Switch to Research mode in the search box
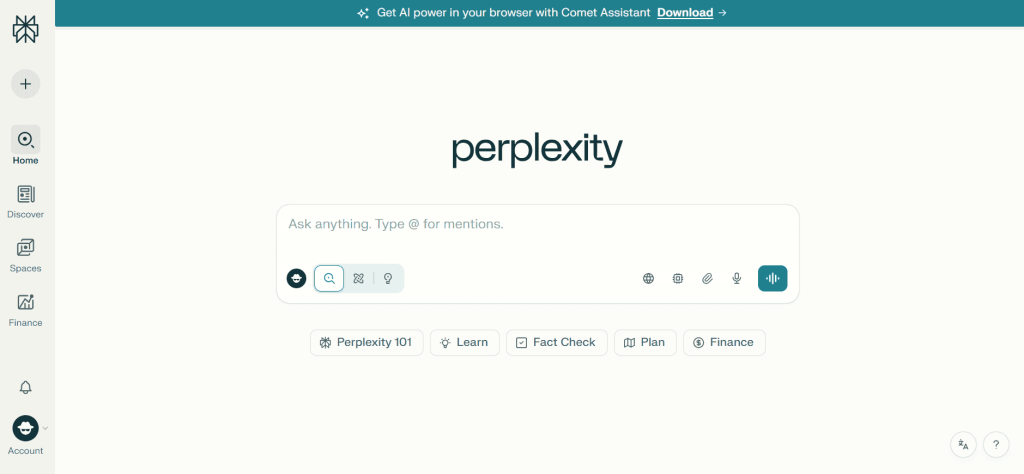 click(x=359, y=278)
